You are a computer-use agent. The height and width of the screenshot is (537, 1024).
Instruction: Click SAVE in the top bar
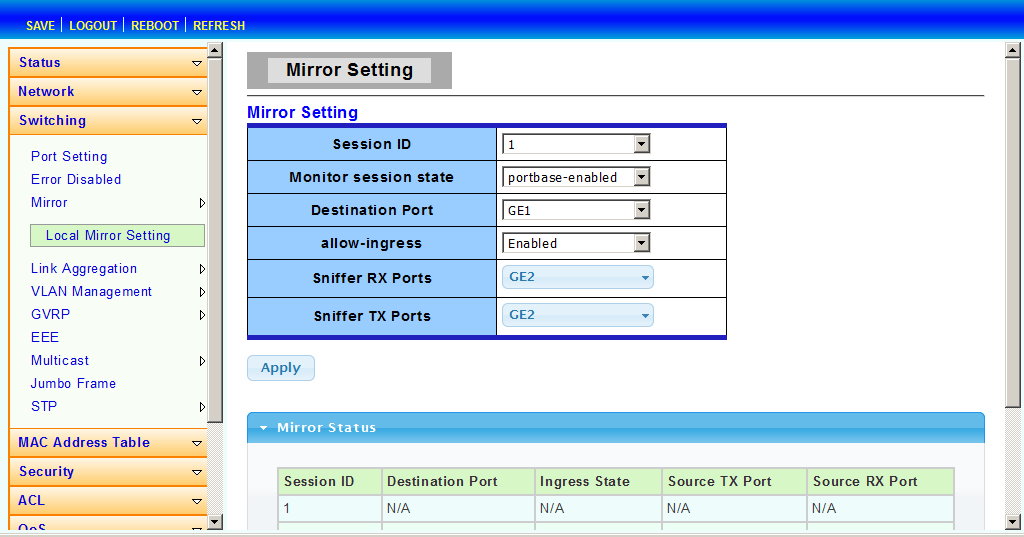[40, 25]
